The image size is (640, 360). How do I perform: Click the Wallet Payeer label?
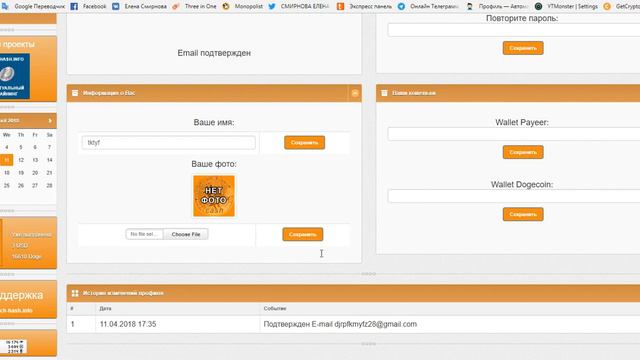coord(522,122)
